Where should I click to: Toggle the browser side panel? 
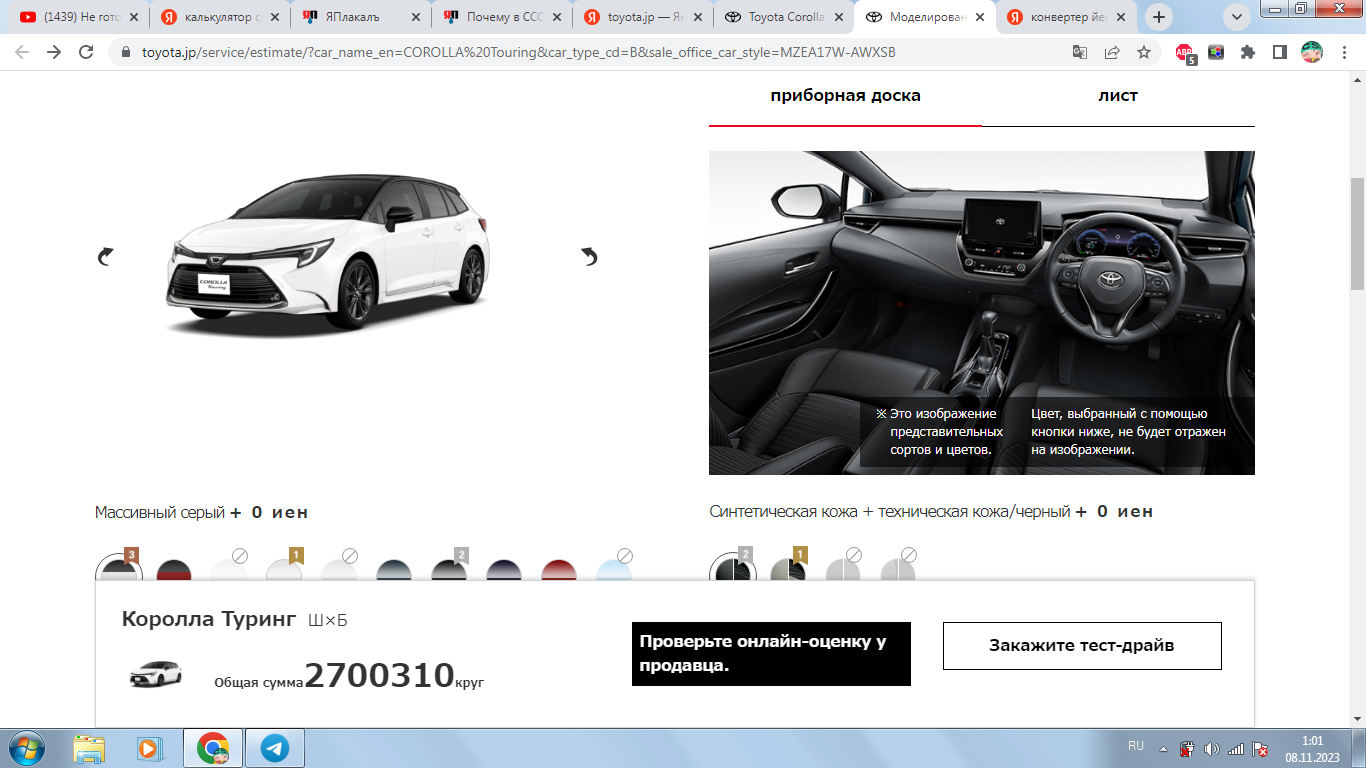point(1279,52)
